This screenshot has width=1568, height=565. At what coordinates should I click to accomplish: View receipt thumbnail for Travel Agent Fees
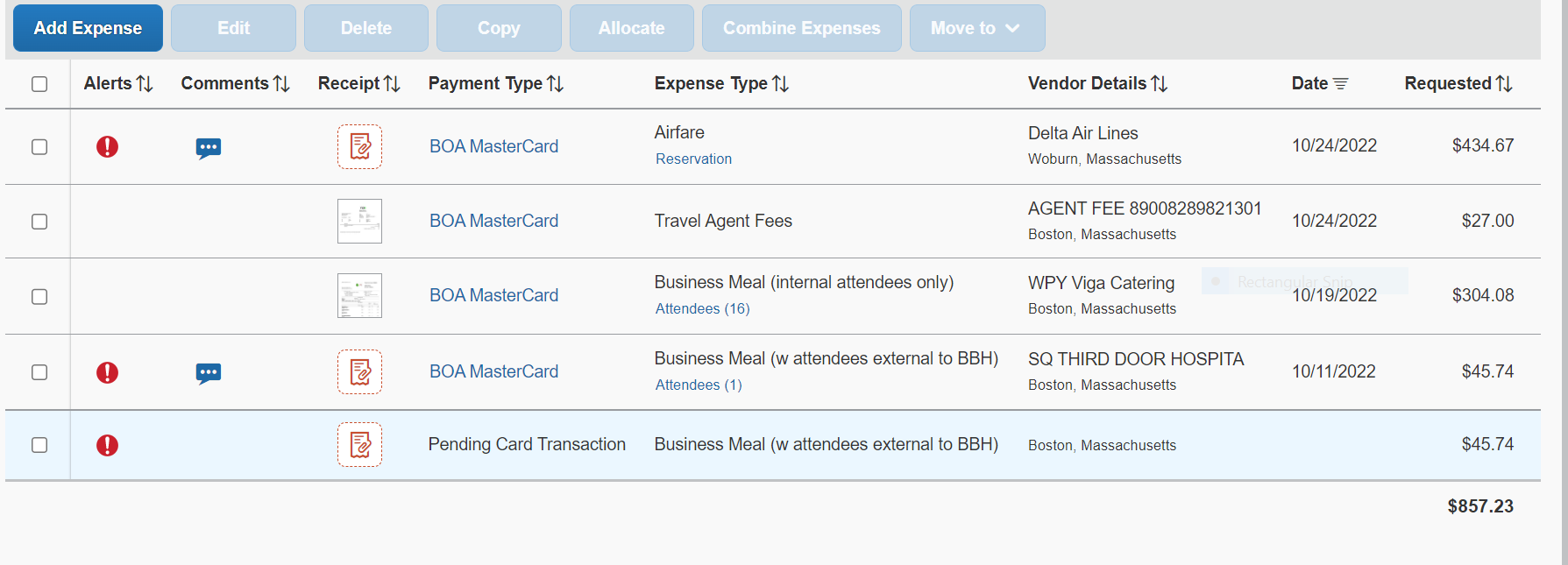pos(359,221)
